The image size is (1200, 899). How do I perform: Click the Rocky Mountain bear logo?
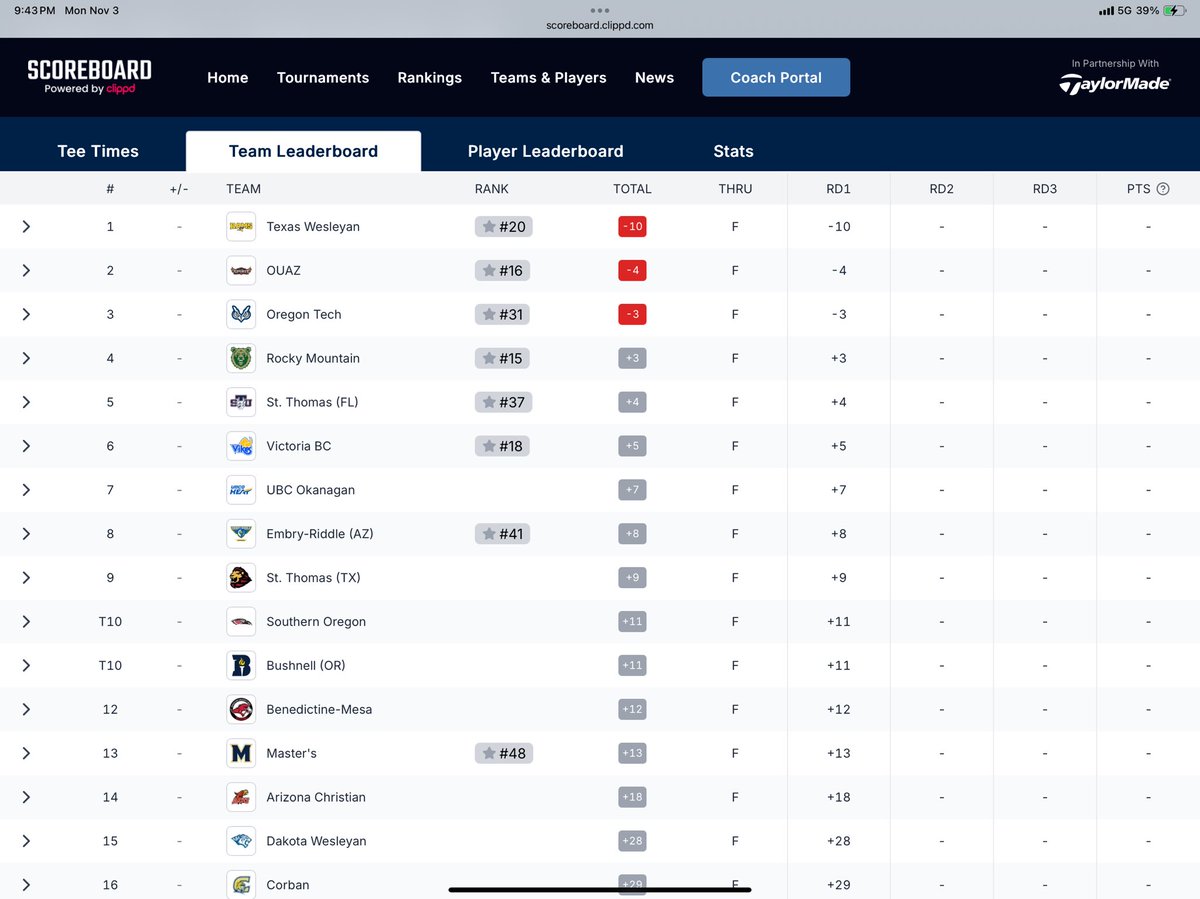click(x=241, y=359)
